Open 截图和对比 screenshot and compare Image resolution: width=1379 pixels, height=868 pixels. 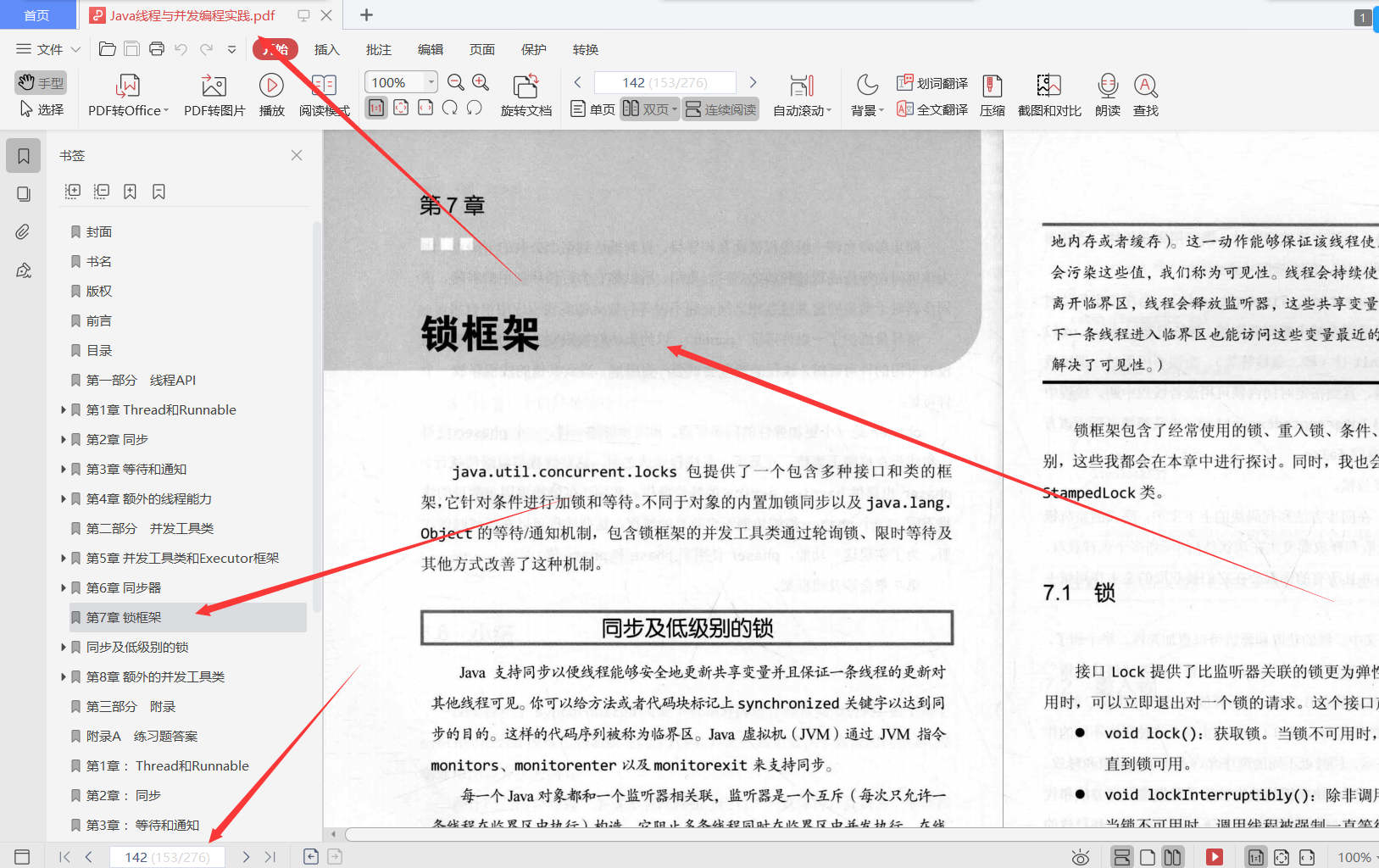[1049, 96]
